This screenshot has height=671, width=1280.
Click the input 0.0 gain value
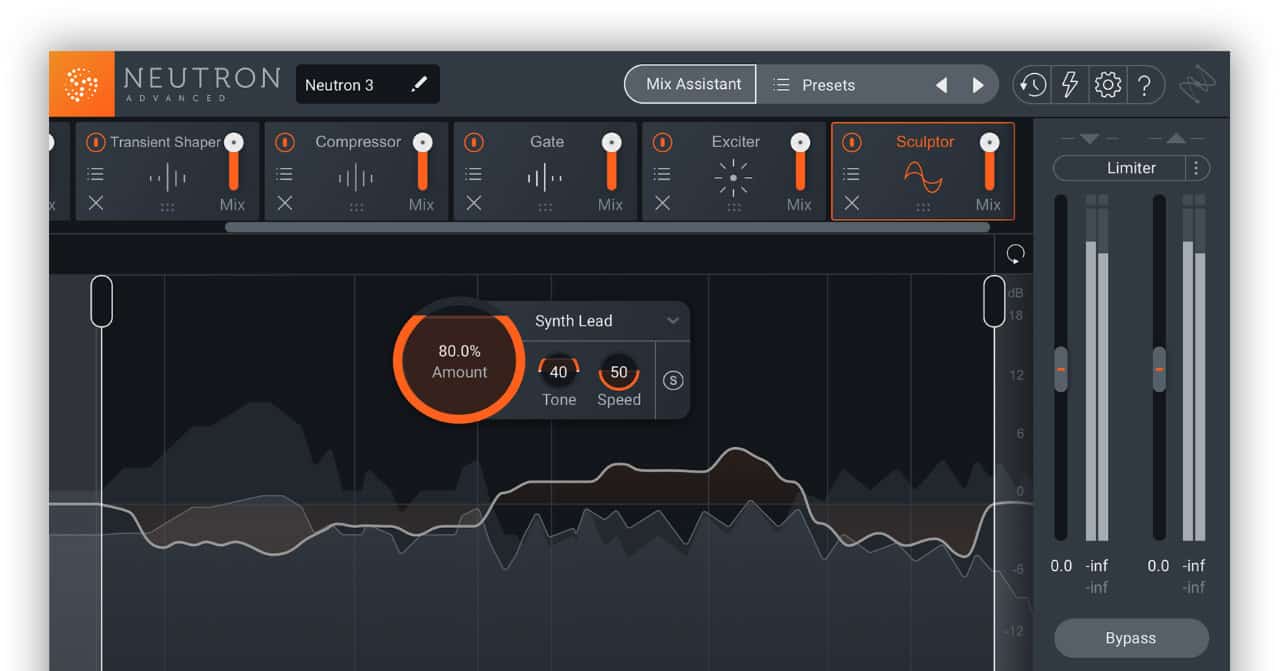tap(1061, 566)
